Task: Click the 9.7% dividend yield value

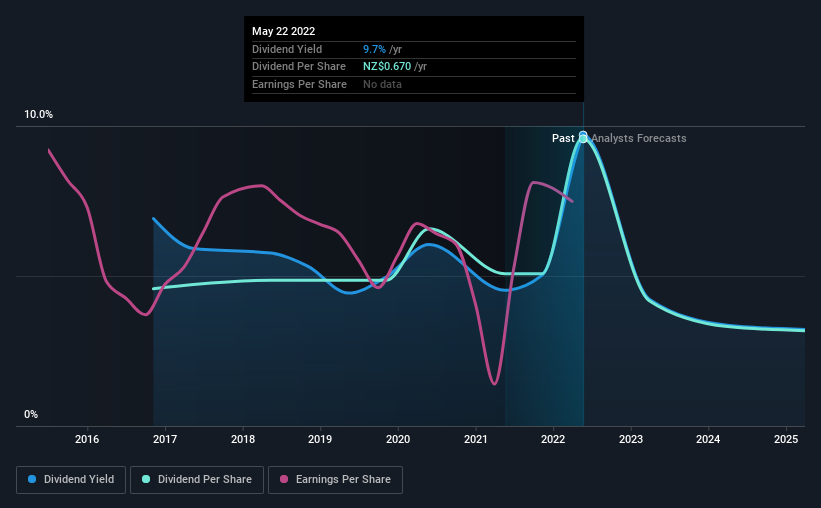Action: click(374, 49)
